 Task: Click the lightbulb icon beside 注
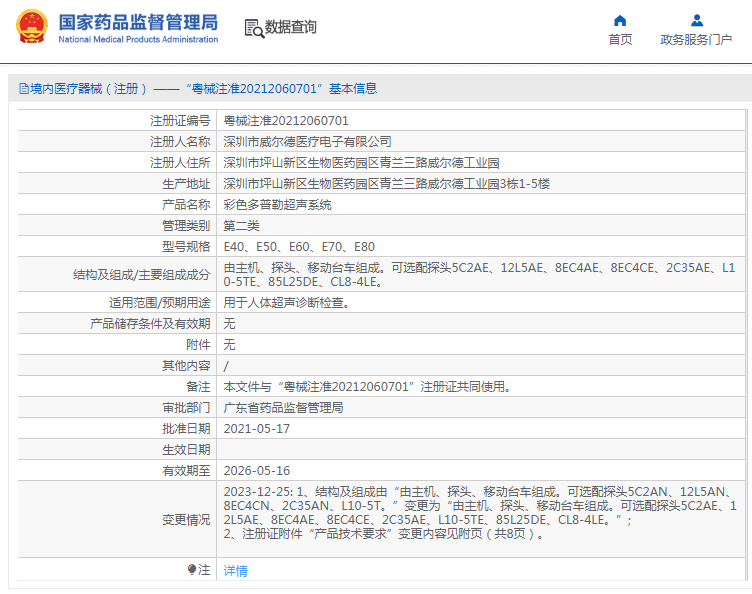coord(192,570)
